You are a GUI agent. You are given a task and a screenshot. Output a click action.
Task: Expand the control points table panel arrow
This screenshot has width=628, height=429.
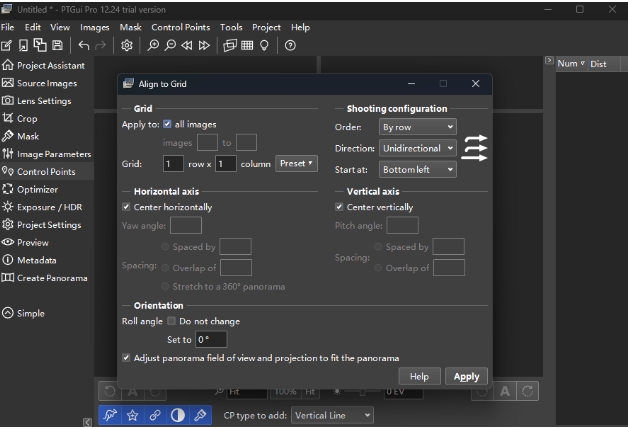point(549,60)
